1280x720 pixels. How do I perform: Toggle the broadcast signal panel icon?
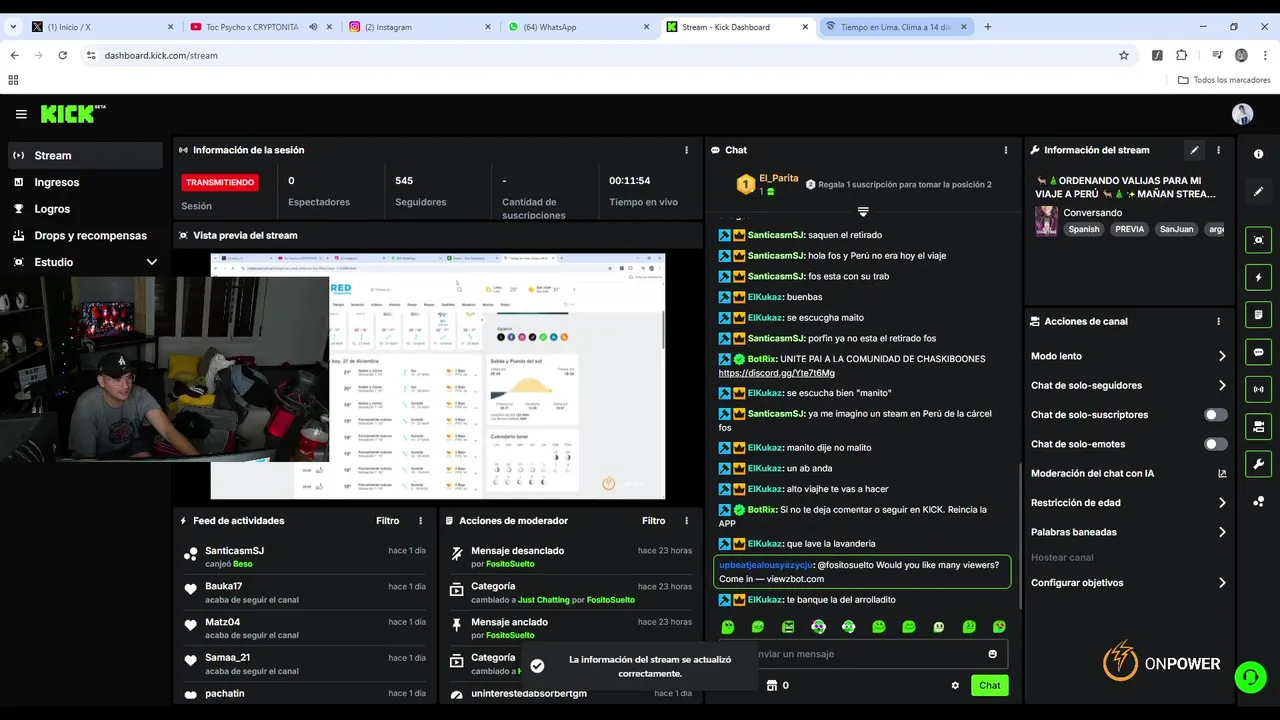1258,389
